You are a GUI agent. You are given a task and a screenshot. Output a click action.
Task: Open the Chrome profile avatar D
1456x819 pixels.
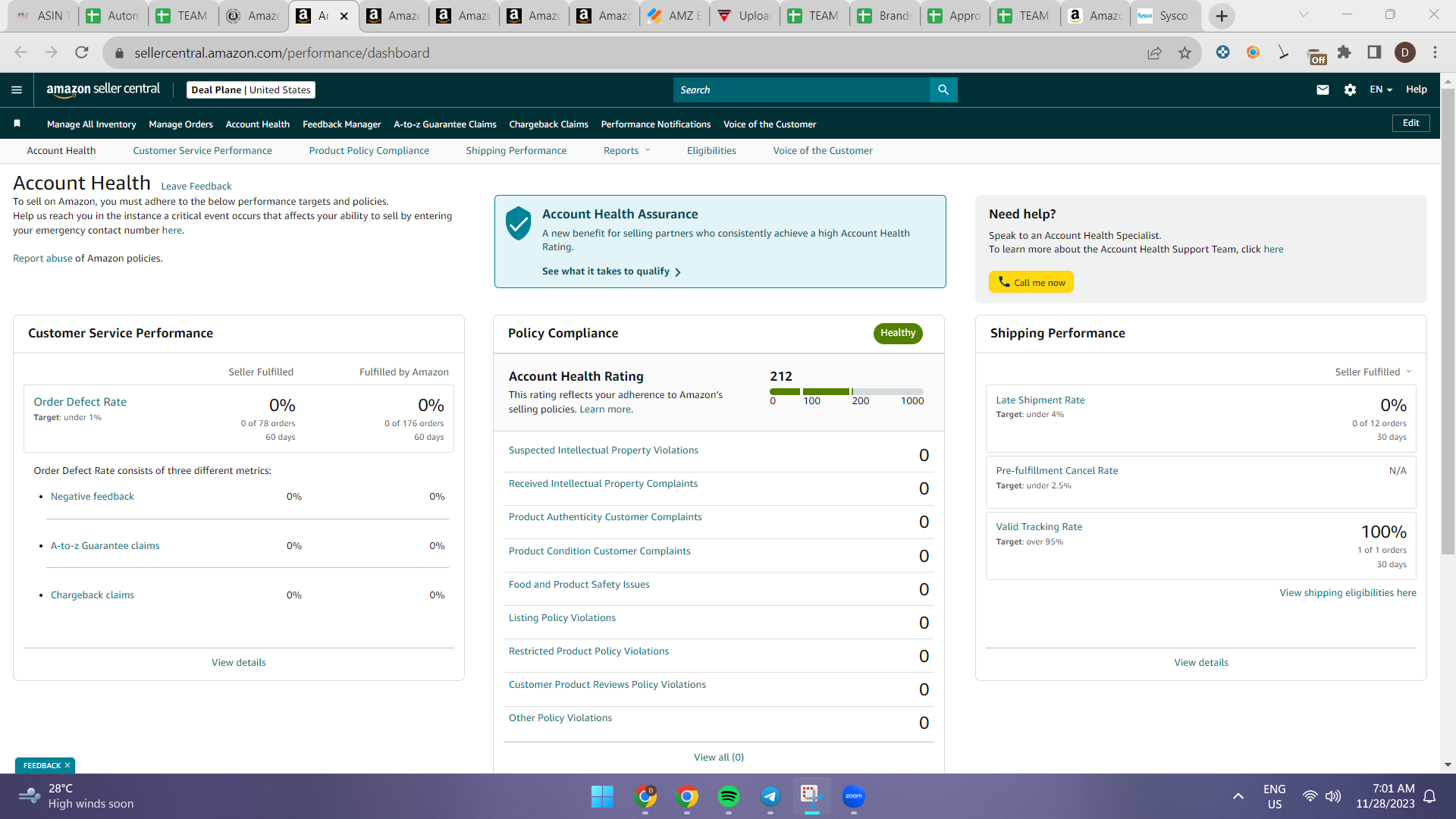pyautogui.click(x=1405, y=52)
